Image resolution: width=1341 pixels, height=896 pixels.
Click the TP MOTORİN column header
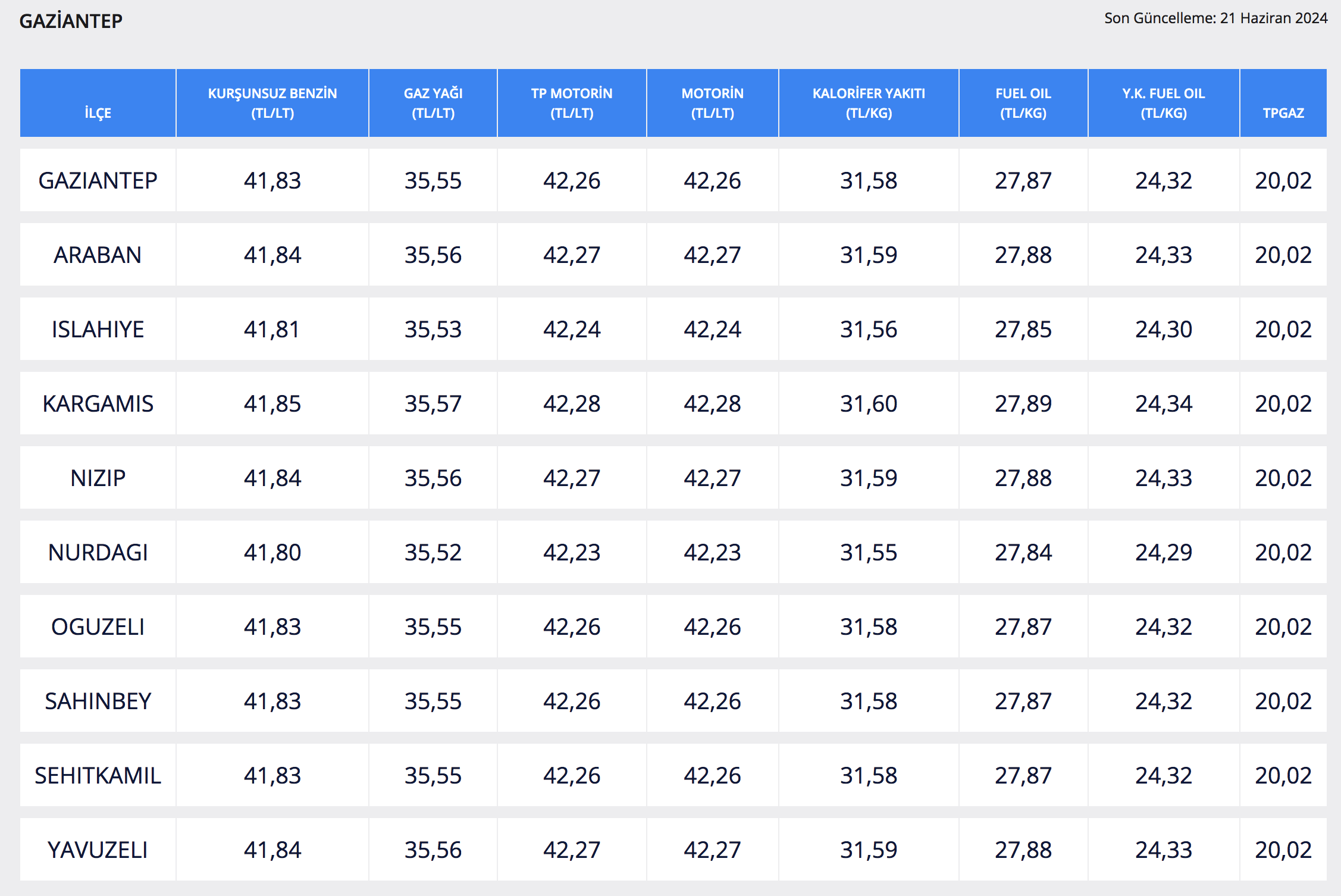click(x=572, y=103)
